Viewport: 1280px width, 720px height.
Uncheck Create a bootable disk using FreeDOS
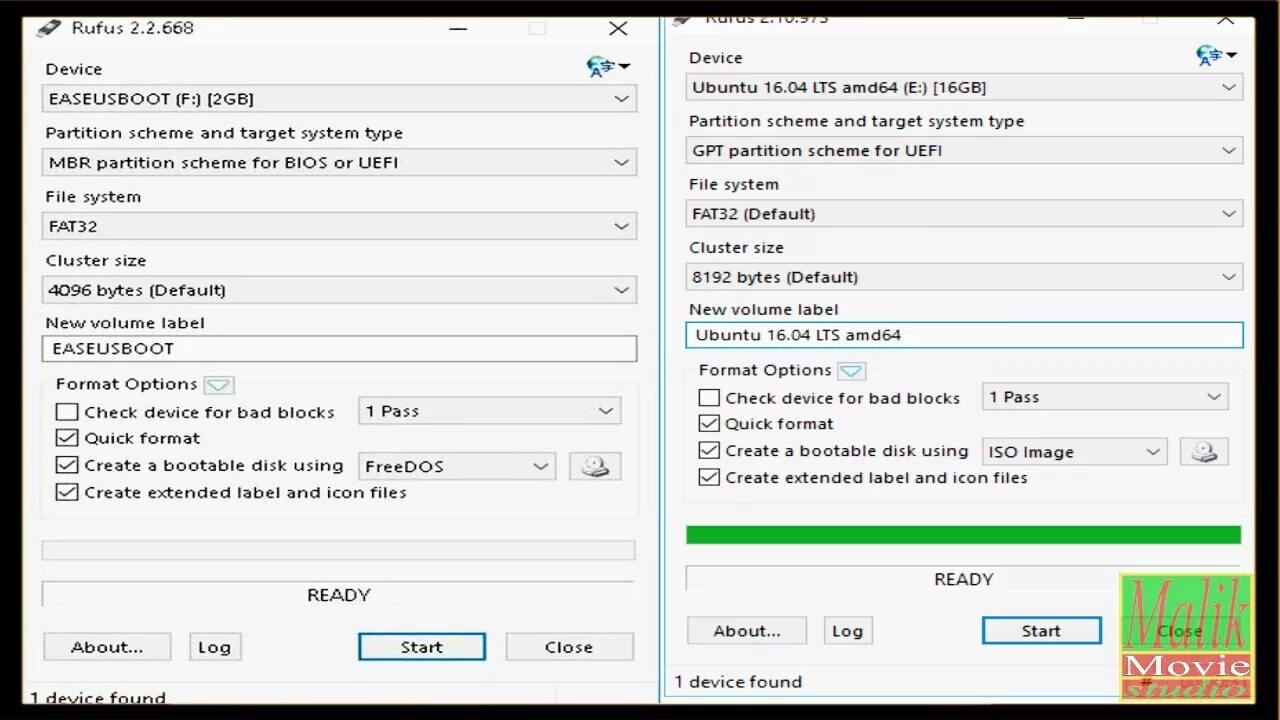click(x=67, y=465)
